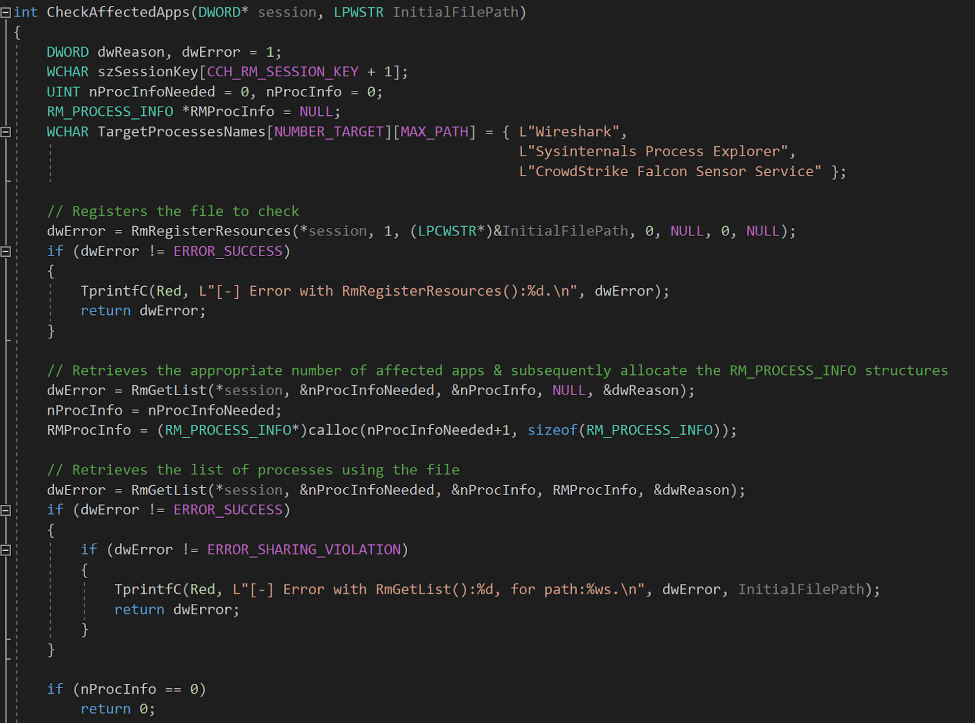Click the "Retrieves the appropriate number" comment
This screenshot has height=725, width=977.
[x=497, y=371]
